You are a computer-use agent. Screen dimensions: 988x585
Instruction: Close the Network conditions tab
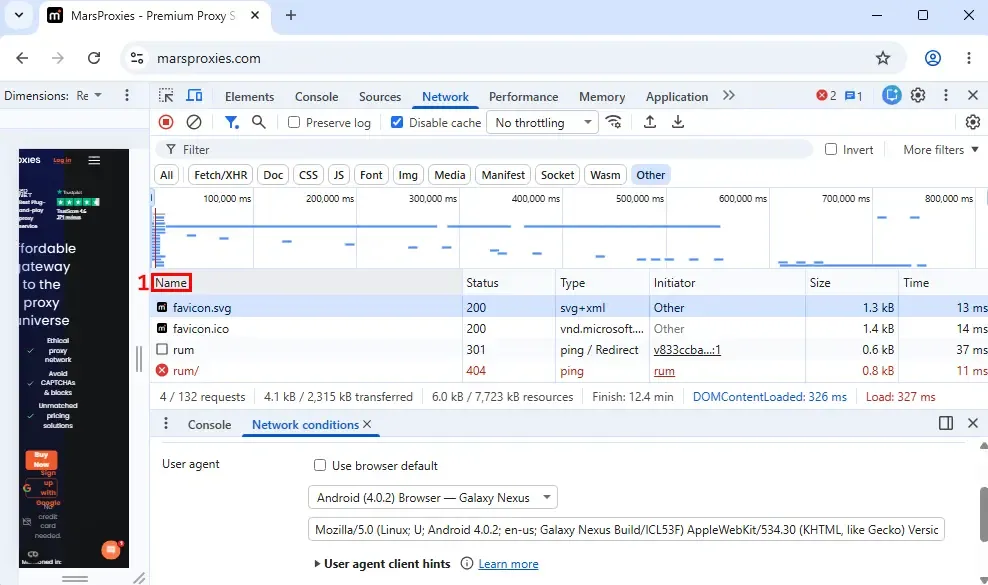tap(367, 424)
